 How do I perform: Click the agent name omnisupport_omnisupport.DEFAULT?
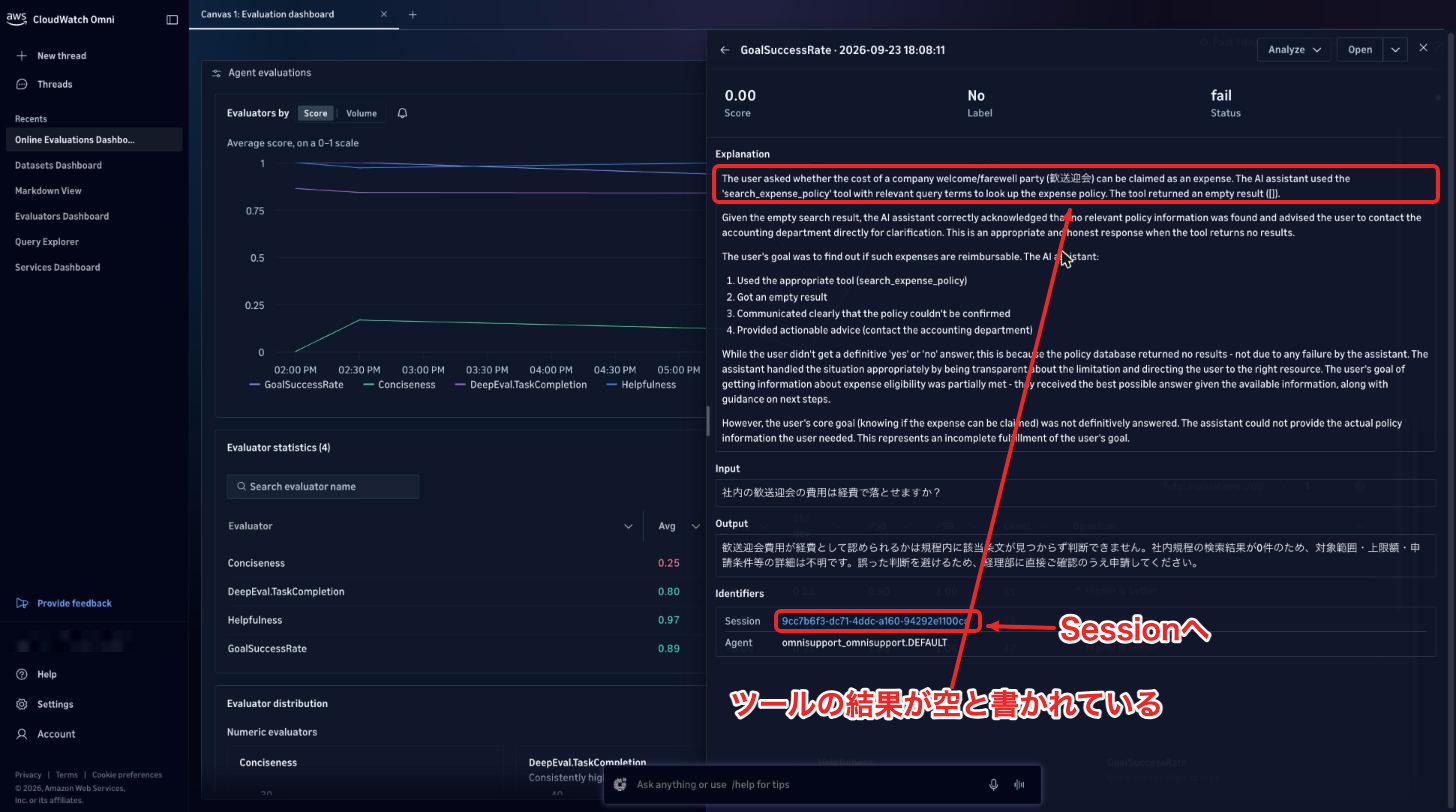click(864, 642)
